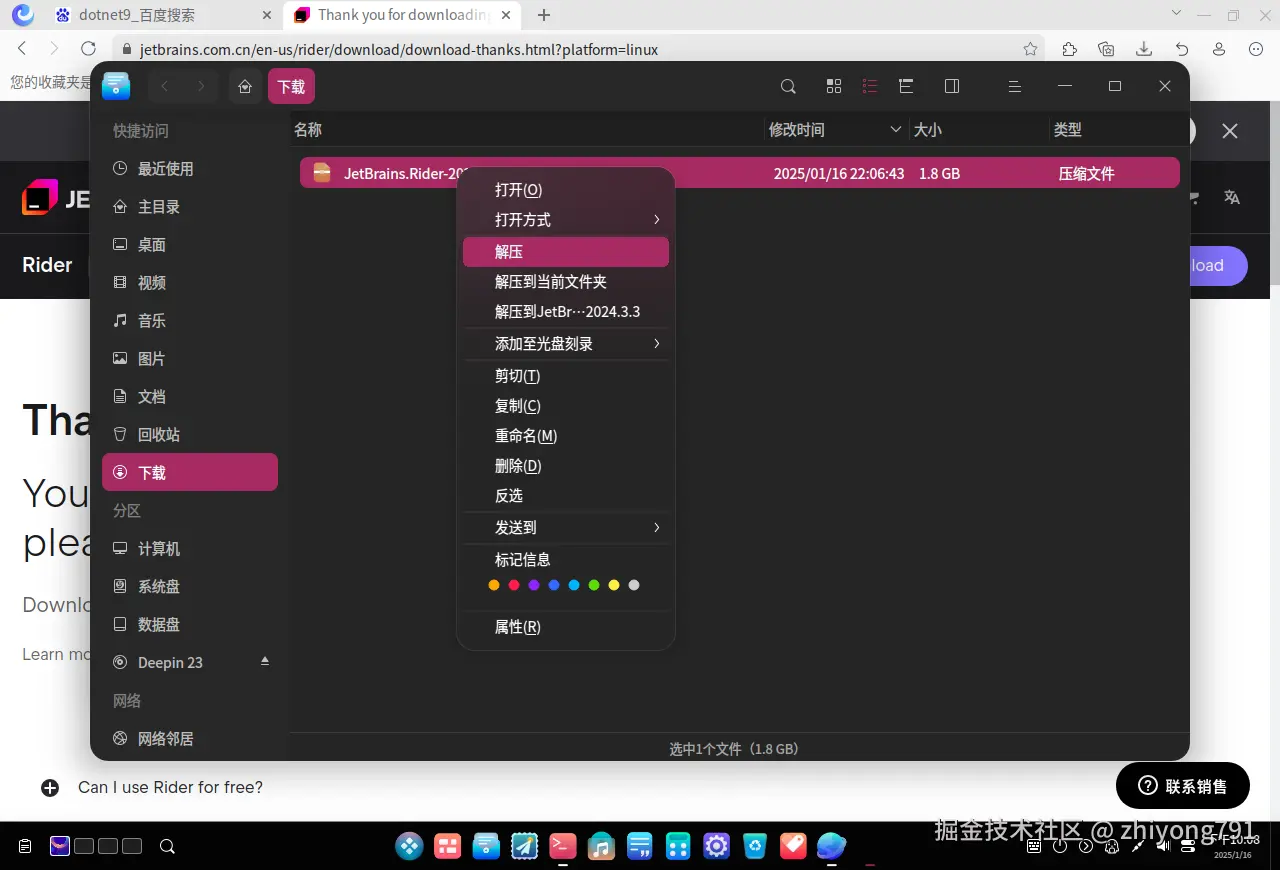Viewport: 1280px width, 870px height.
Task: Choose 复制(C) in the context menu
Action: point(566,406)
